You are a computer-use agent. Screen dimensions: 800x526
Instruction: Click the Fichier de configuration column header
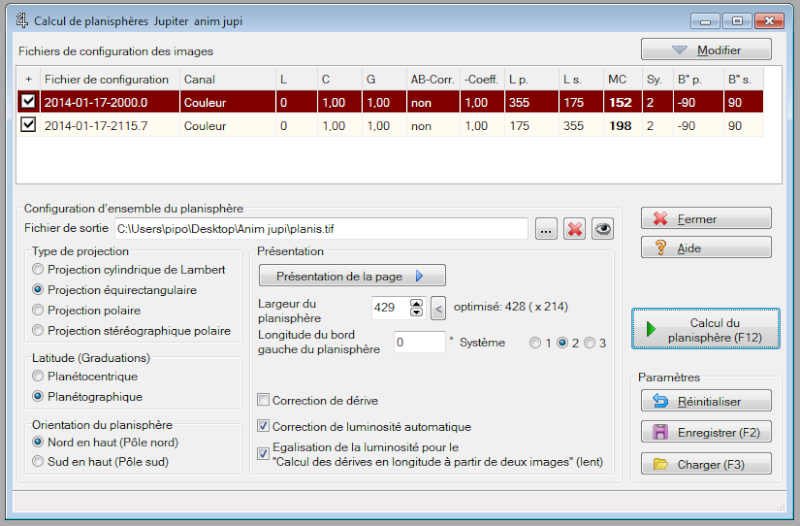tap(110, 79)
